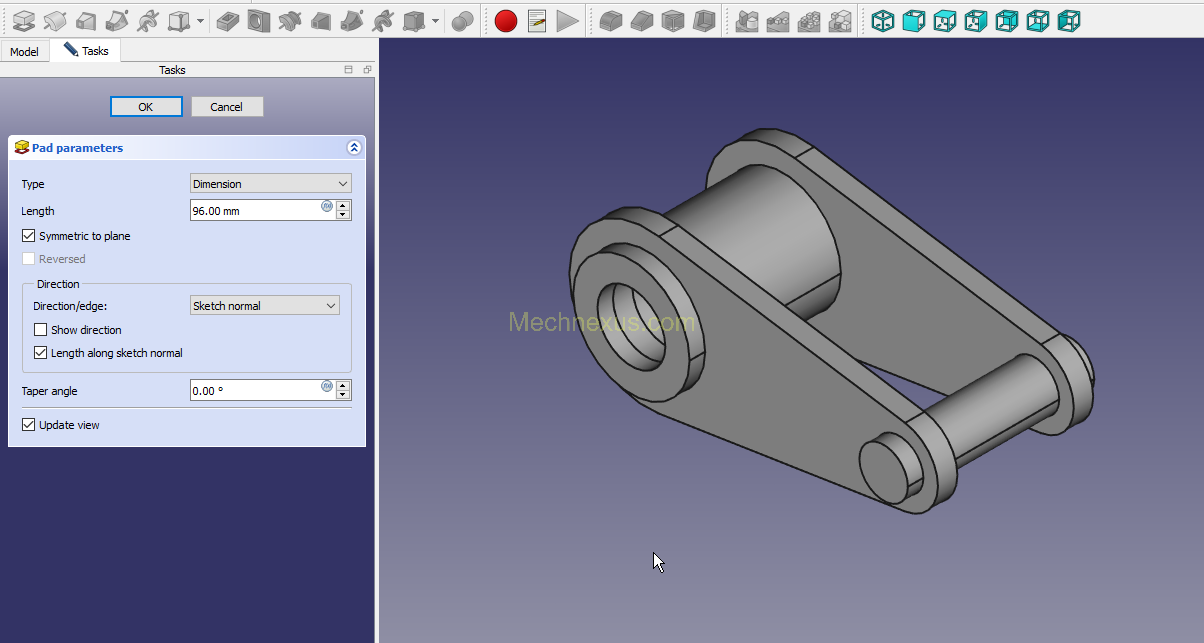The height and width of the screenshot is (643, 1204).
Task: Collapse the Pad parameters section
Action: [x=353, y=148]
